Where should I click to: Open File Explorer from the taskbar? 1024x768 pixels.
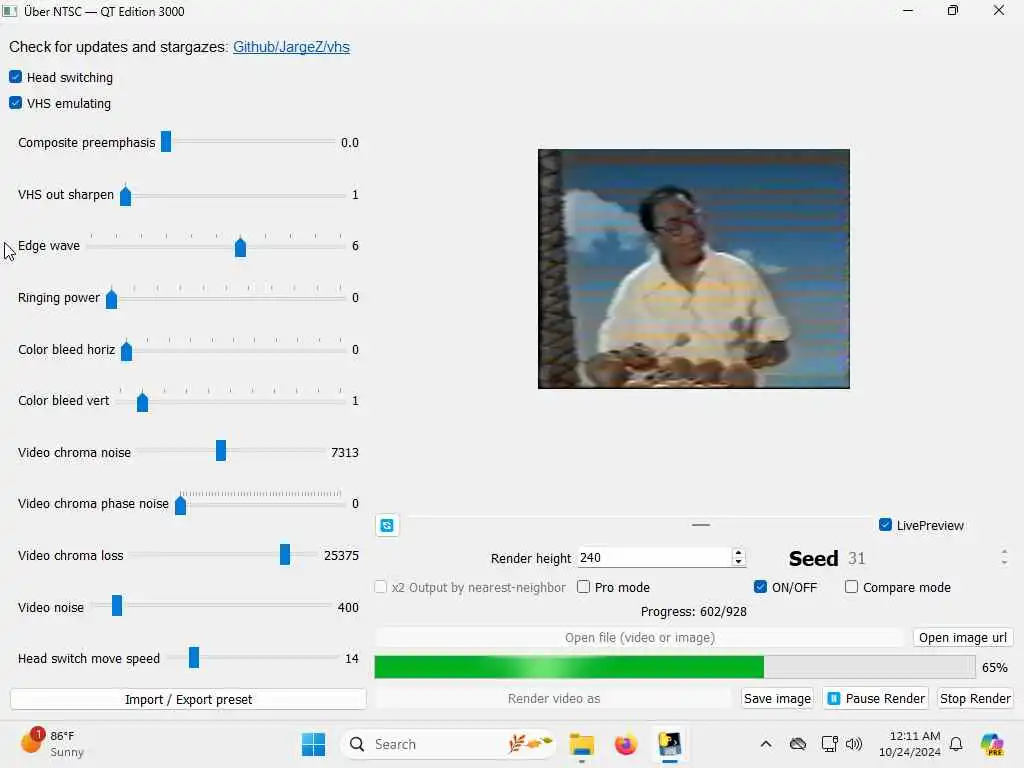581,744
